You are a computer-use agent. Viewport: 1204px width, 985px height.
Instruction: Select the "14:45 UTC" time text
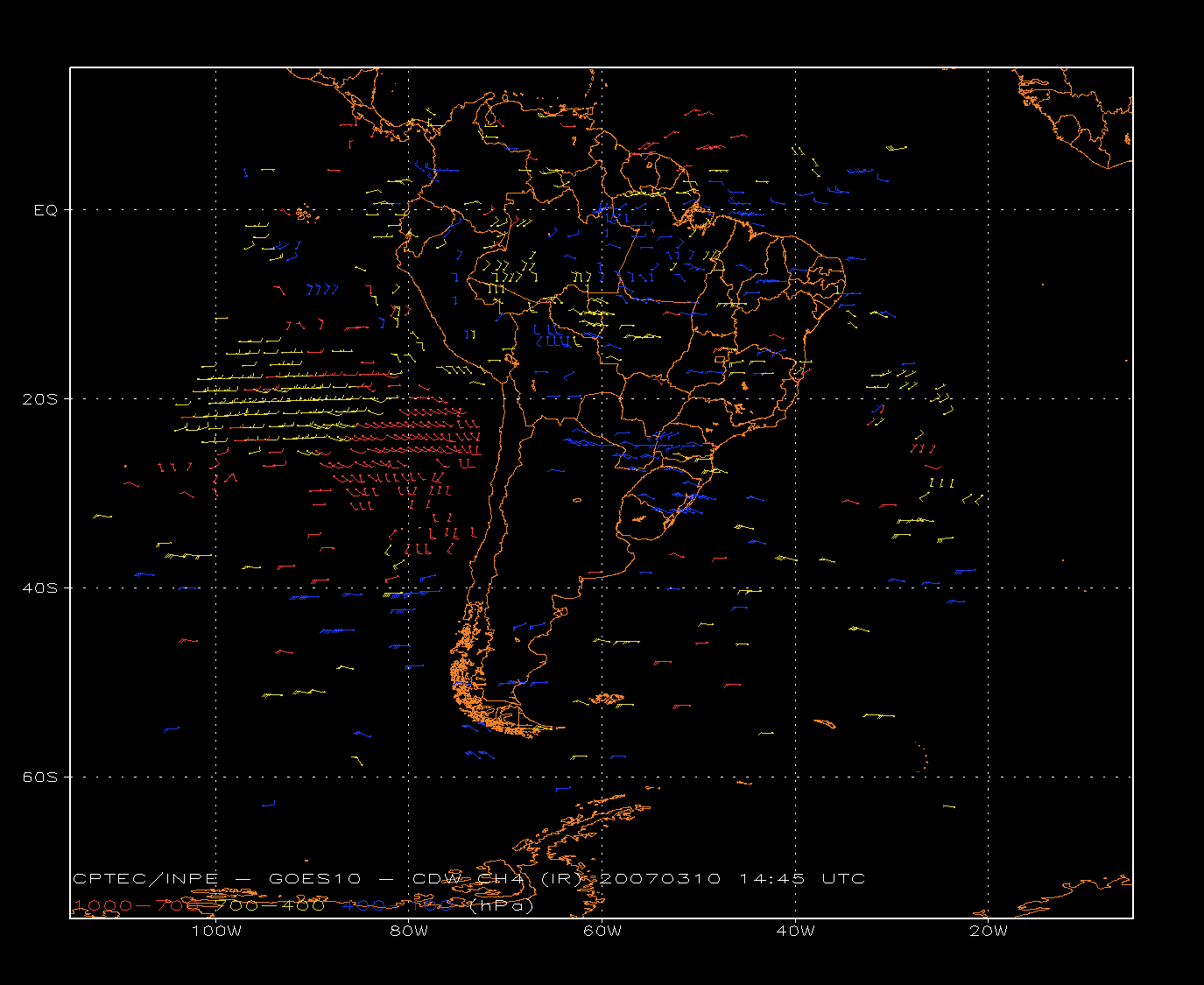pos(802,878)
